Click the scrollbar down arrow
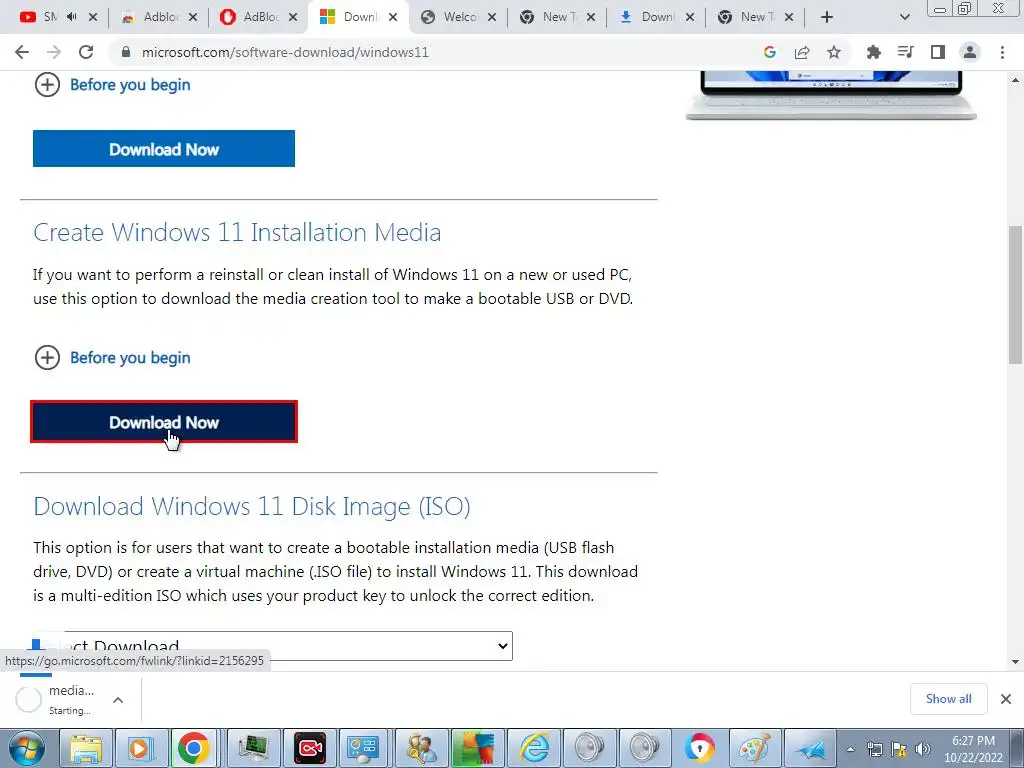This screenshot has height=768, width=1024. pos(1015,662)
